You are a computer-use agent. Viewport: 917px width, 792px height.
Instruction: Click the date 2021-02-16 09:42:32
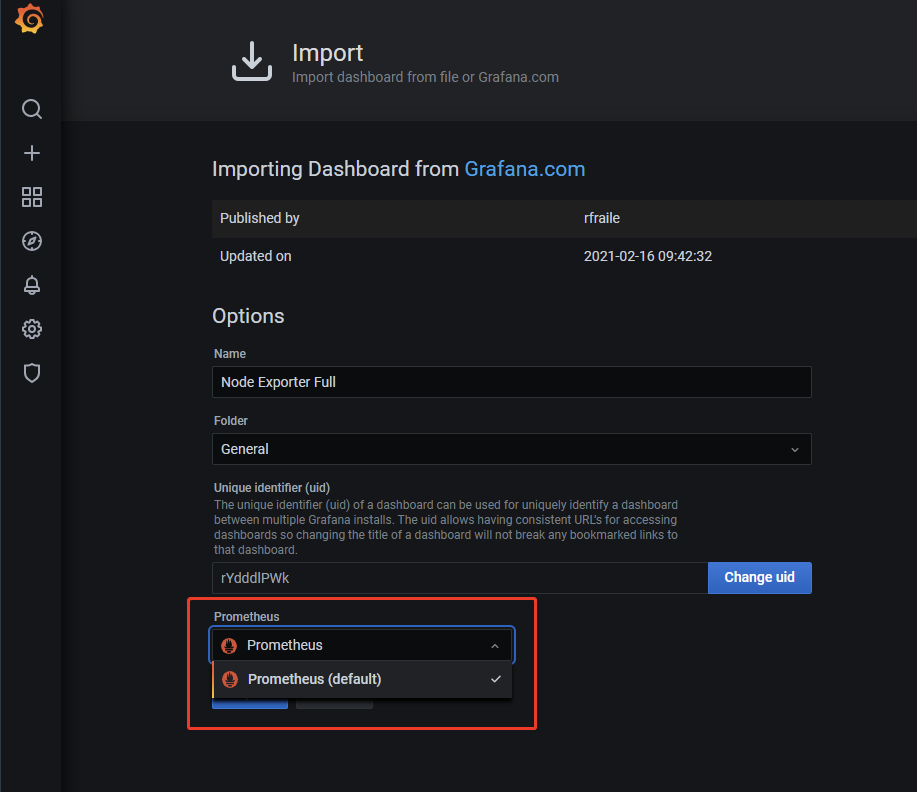click(x=647, y=256)
